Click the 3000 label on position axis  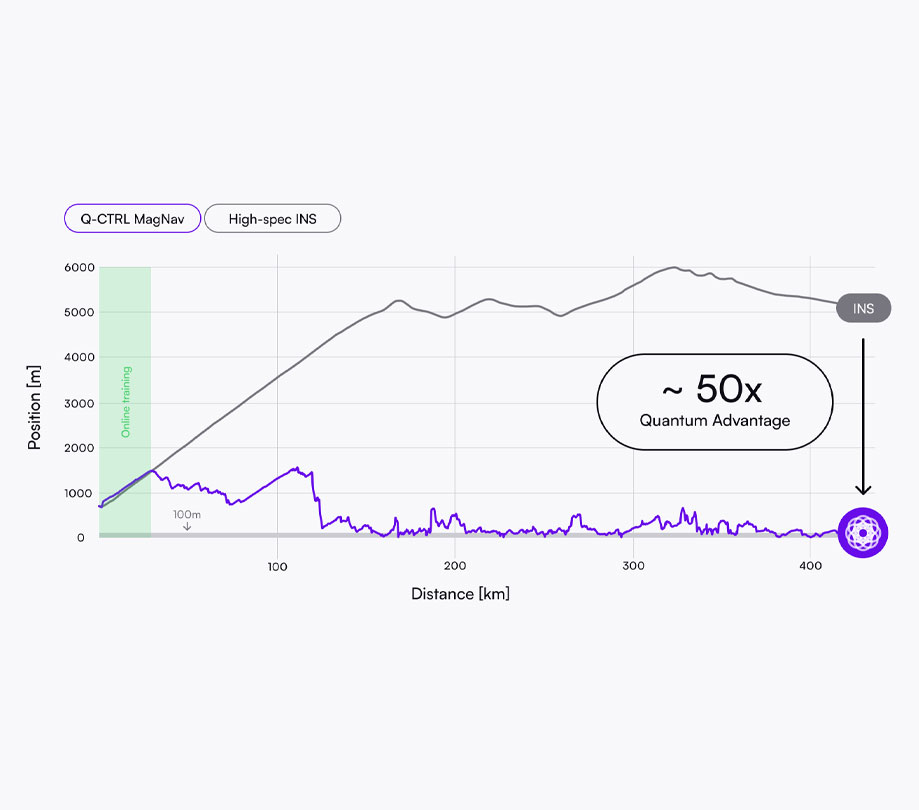pyautogui.click(x=79, y=403)
